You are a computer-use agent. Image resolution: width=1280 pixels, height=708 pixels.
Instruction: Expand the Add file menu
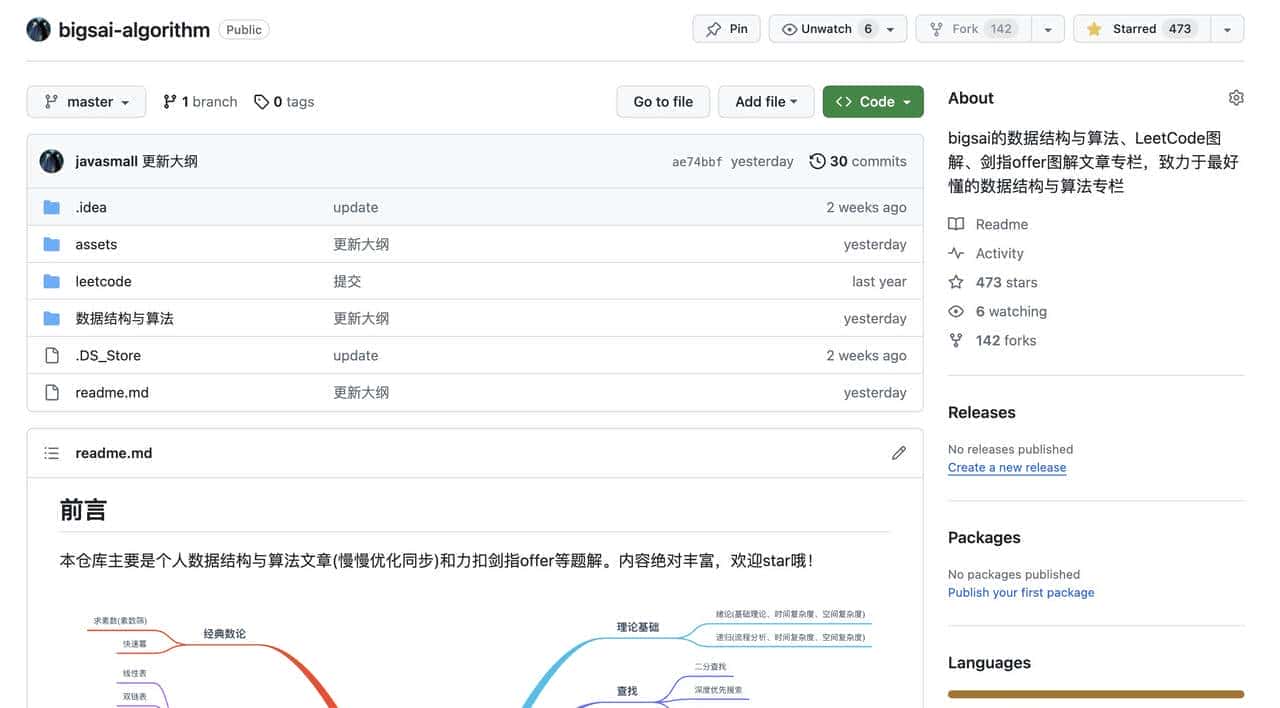766,102
